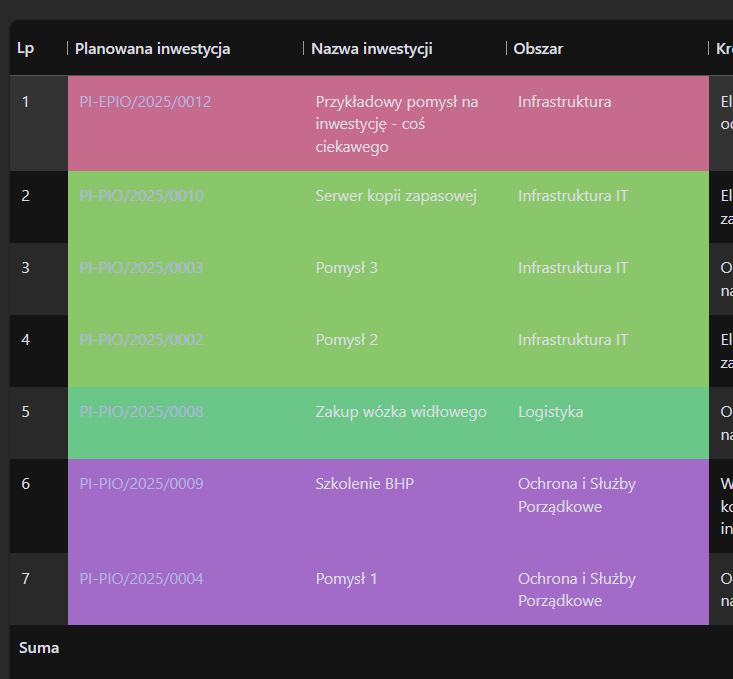Open link PI-PIO/2025/0010
Viewport: 733px width, 679px height.
tap(141, 195)
